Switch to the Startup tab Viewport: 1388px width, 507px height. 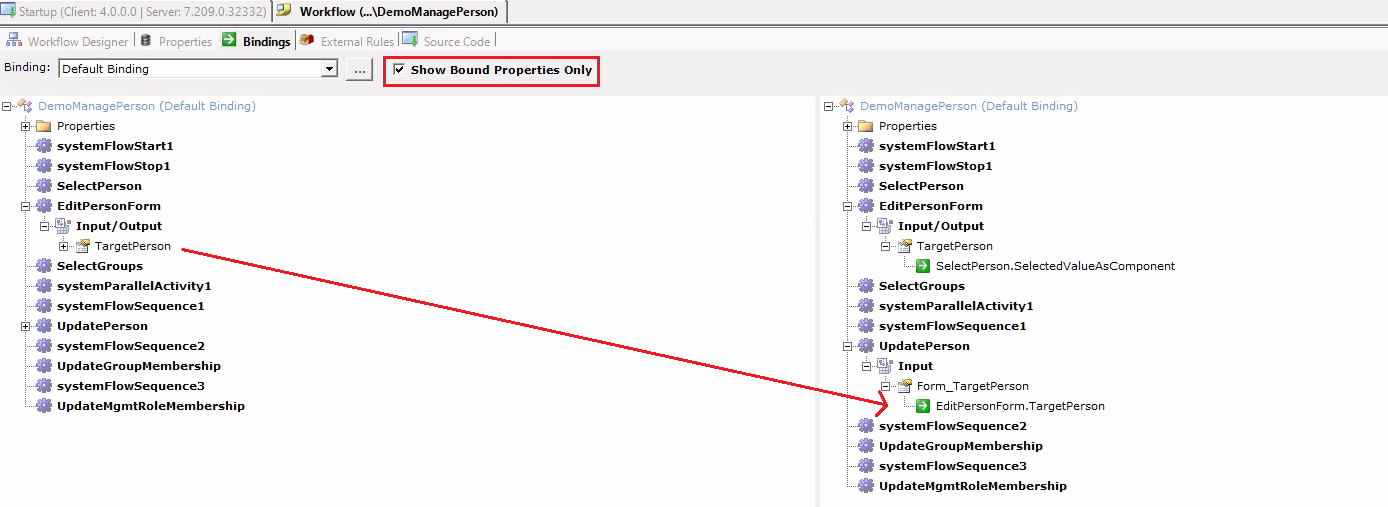click(134, 11)
